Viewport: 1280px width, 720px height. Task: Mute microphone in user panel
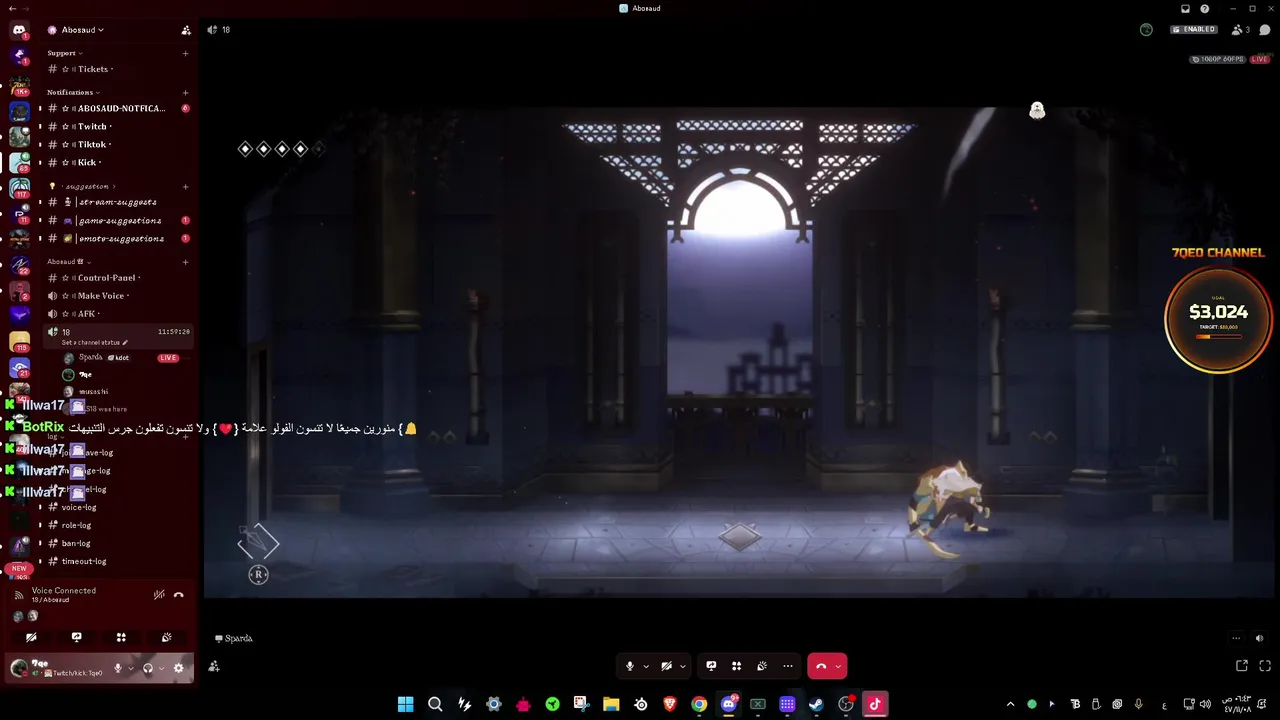click(118, 668)
